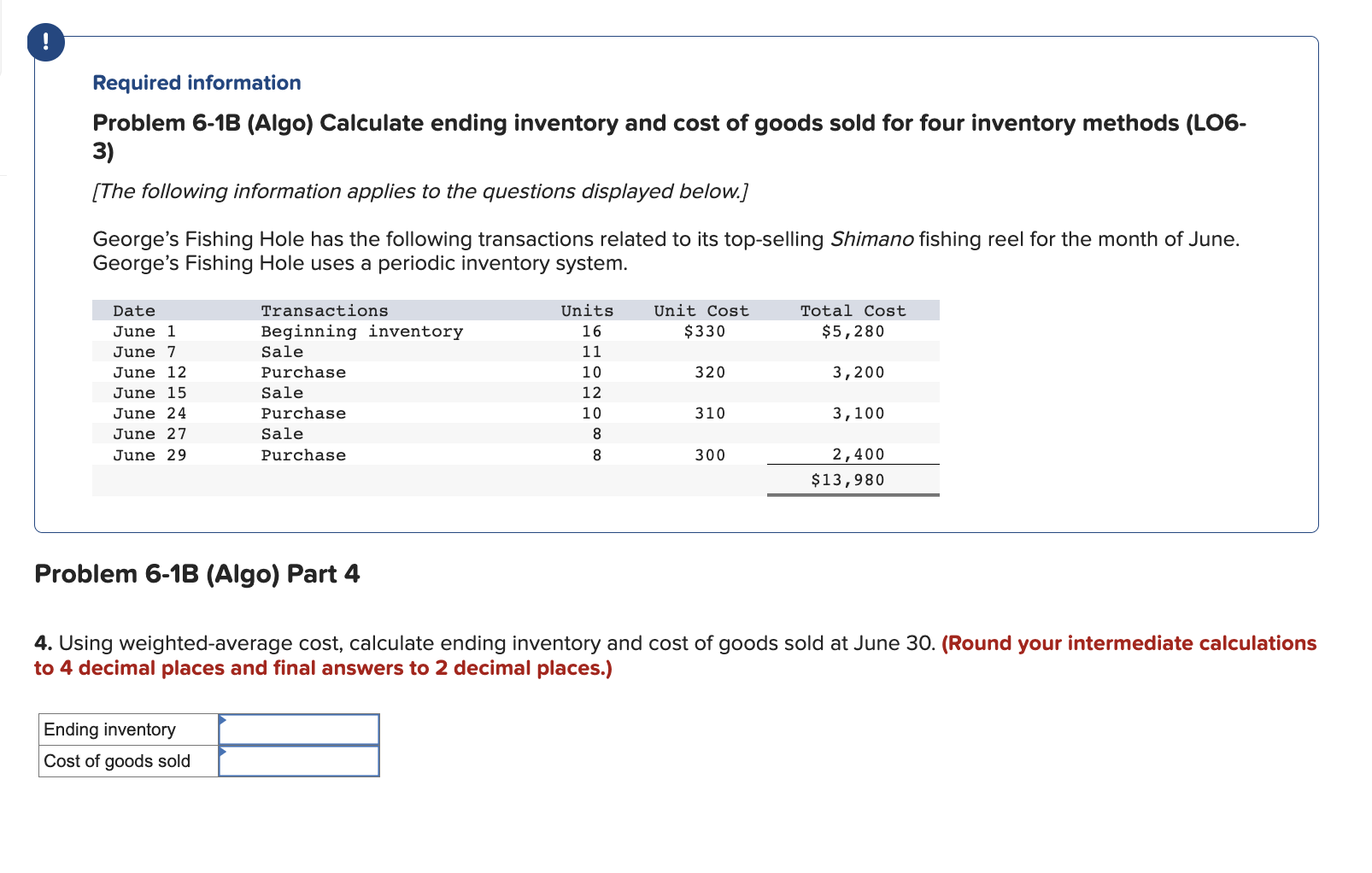This screenshot has width=1372, height=873.
Task: Click the blue triangle marker on Ending inventory field
Action: point(224,721)
